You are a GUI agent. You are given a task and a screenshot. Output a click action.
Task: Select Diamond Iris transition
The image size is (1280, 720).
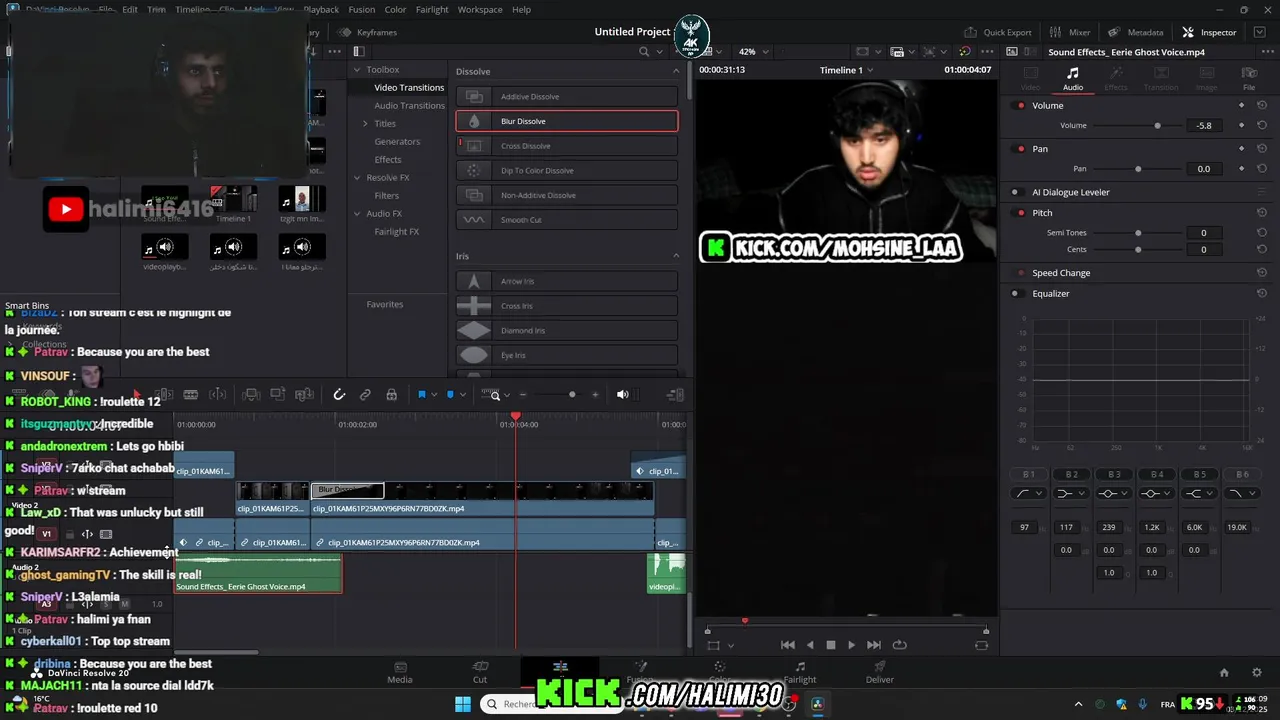click(x=567, y=330)
